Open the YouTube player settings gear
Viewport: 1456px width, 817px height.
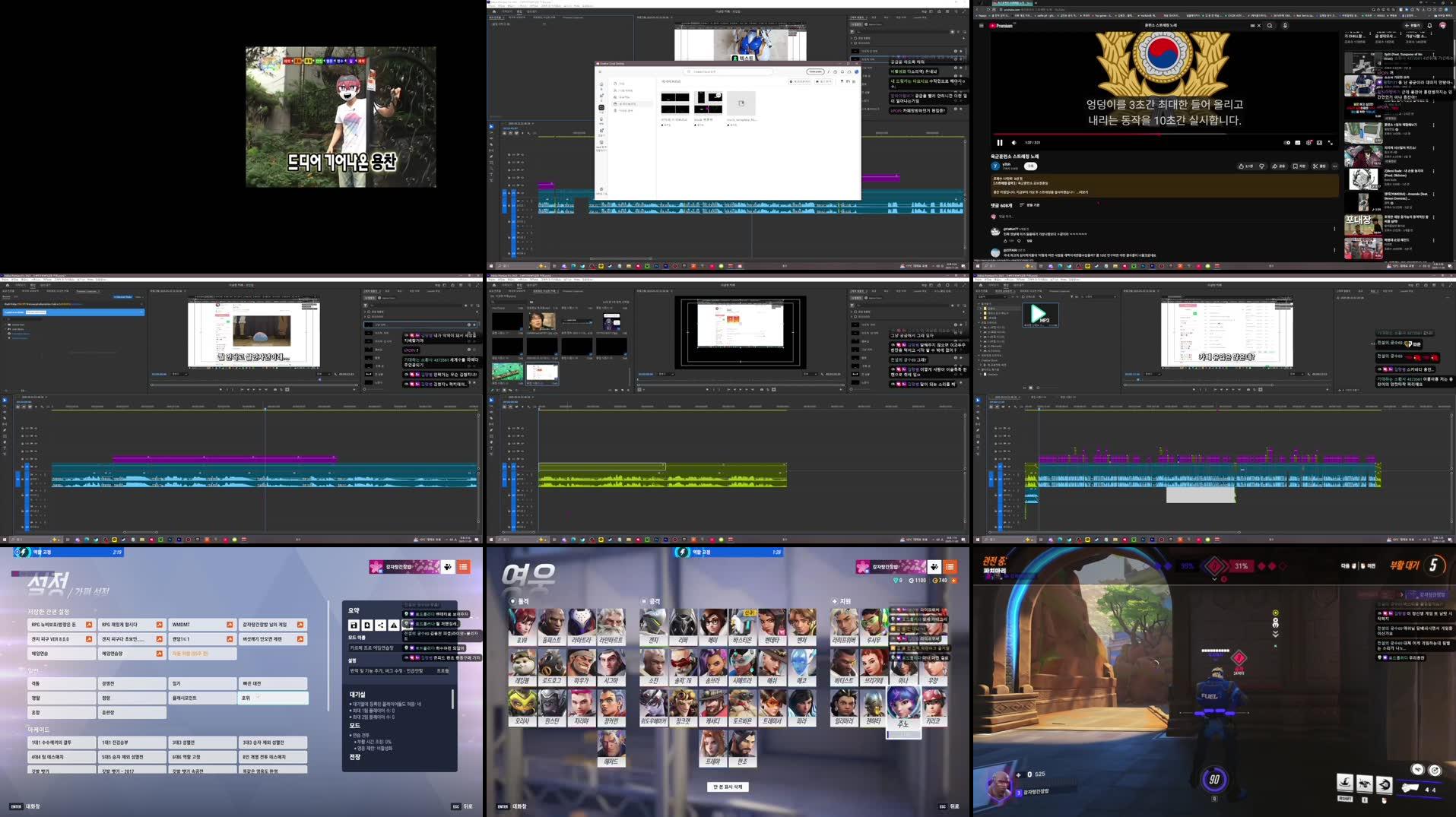click(x=1310, y=142)
